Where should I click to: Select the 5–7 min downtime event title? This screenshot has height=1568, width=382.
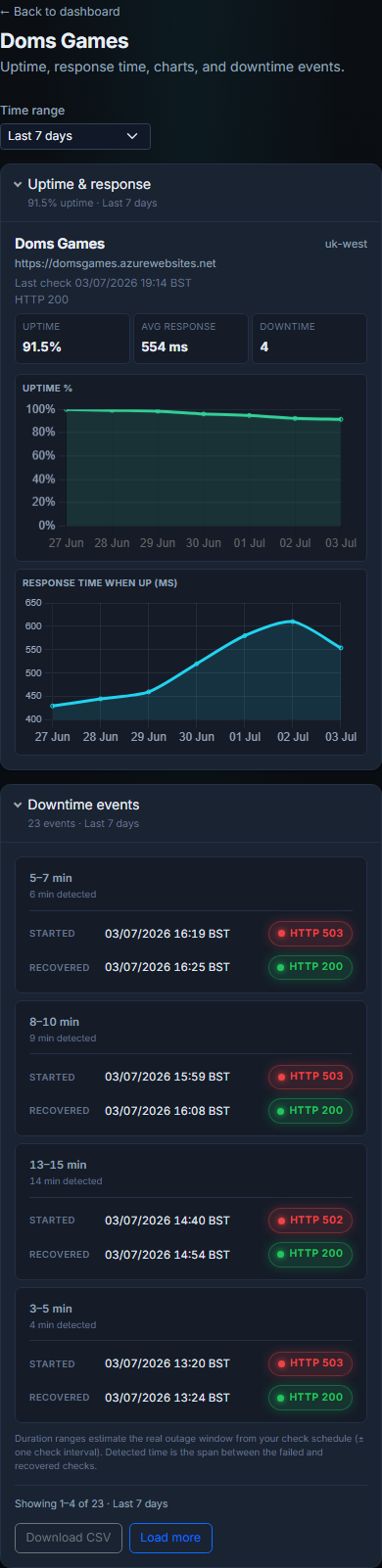(51, 878)
